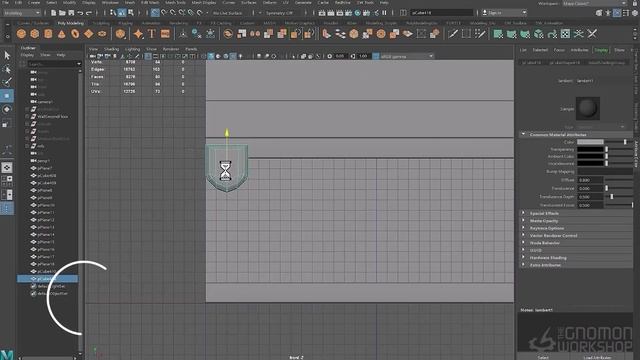The image size is (640, 360).
Task: Create a polygon cube from the shelf
Action: pos(35,34)
